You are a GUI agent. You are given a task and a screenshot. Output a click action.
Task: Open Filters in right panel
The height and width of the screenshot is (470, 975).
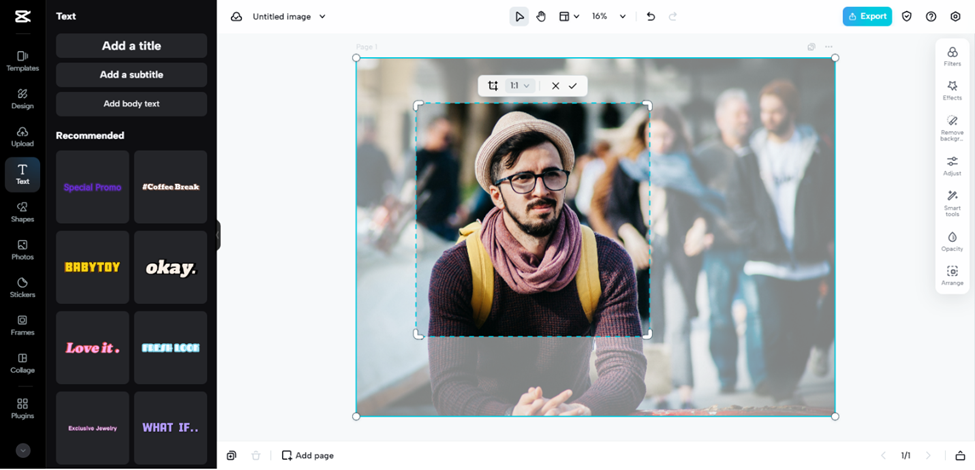952,56
